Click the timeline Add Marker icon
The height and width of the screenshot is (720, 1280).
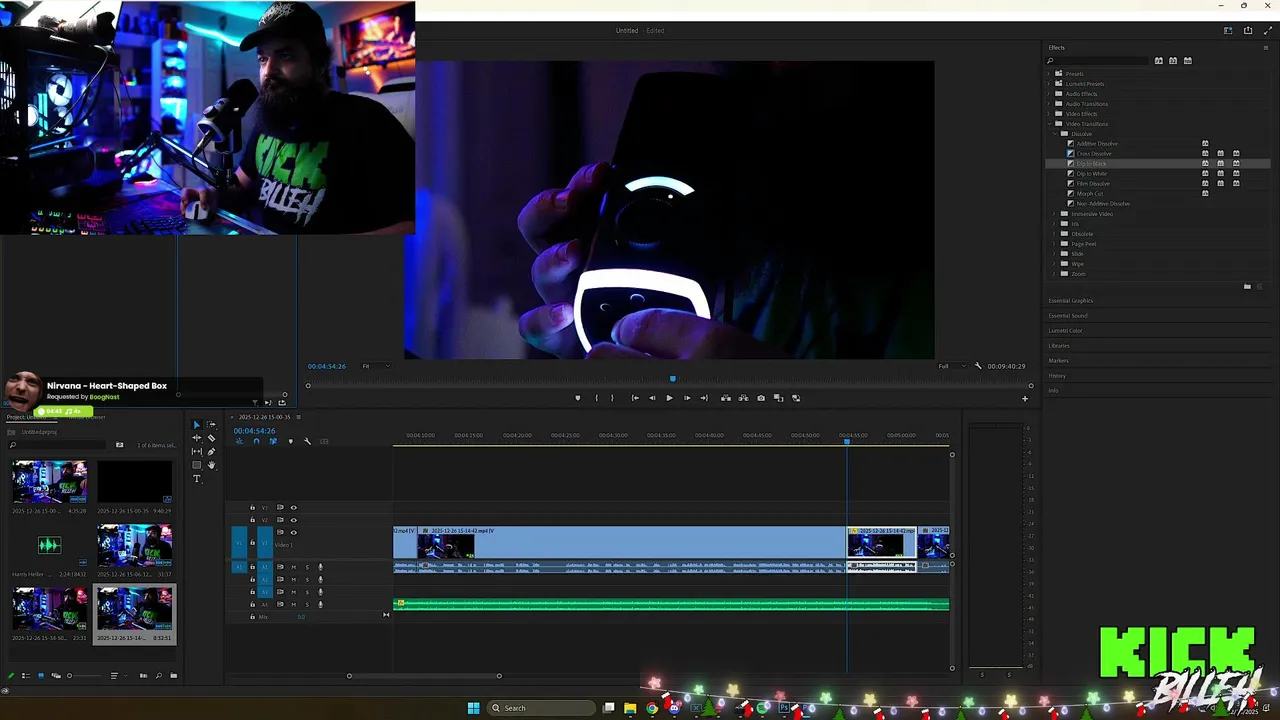291,441
